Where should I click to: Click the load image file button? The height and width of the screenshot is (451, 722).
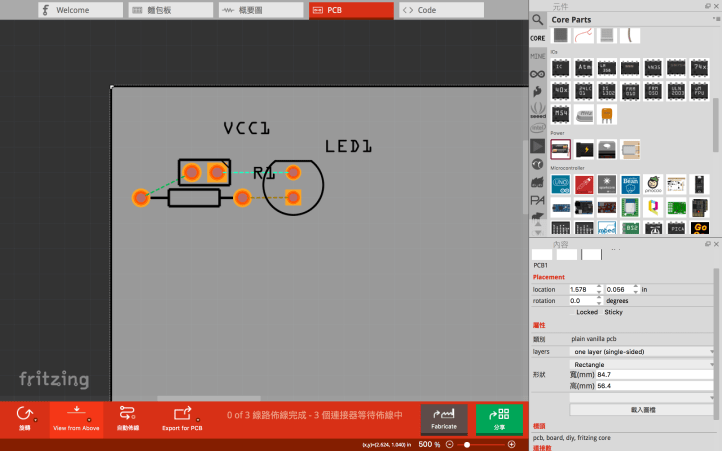pos(642,410)
